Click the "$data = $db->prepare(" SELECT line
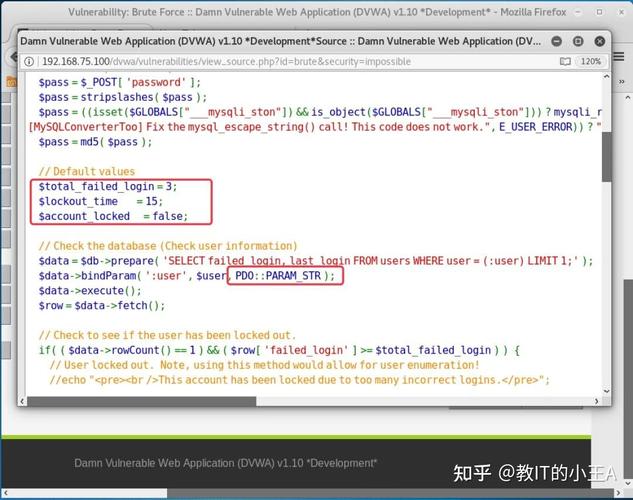Image resolution: width=633 pixels, height=500 pixels. click(x=316, y=261)
